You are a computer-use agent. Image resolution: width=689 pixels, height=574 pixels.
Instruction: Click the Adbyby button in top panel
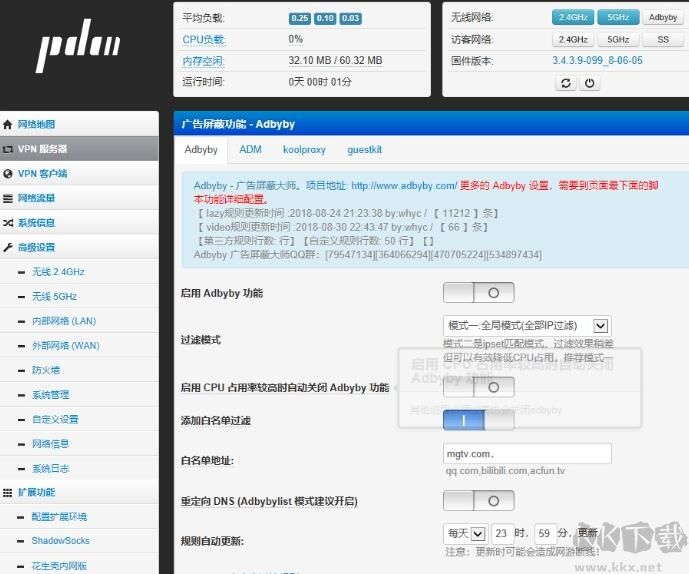click(663, 17)
